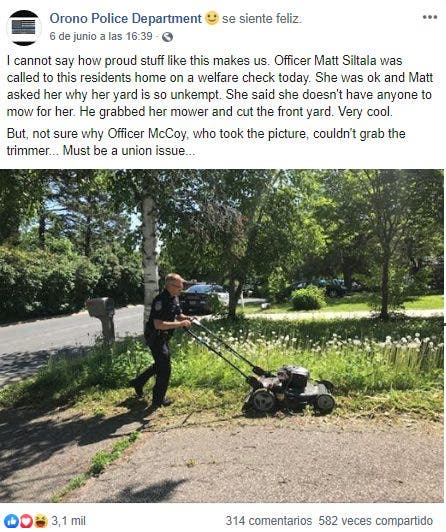Open the post timestamp 6 de junio
The image size is (446, 532).
click(101, 36)
